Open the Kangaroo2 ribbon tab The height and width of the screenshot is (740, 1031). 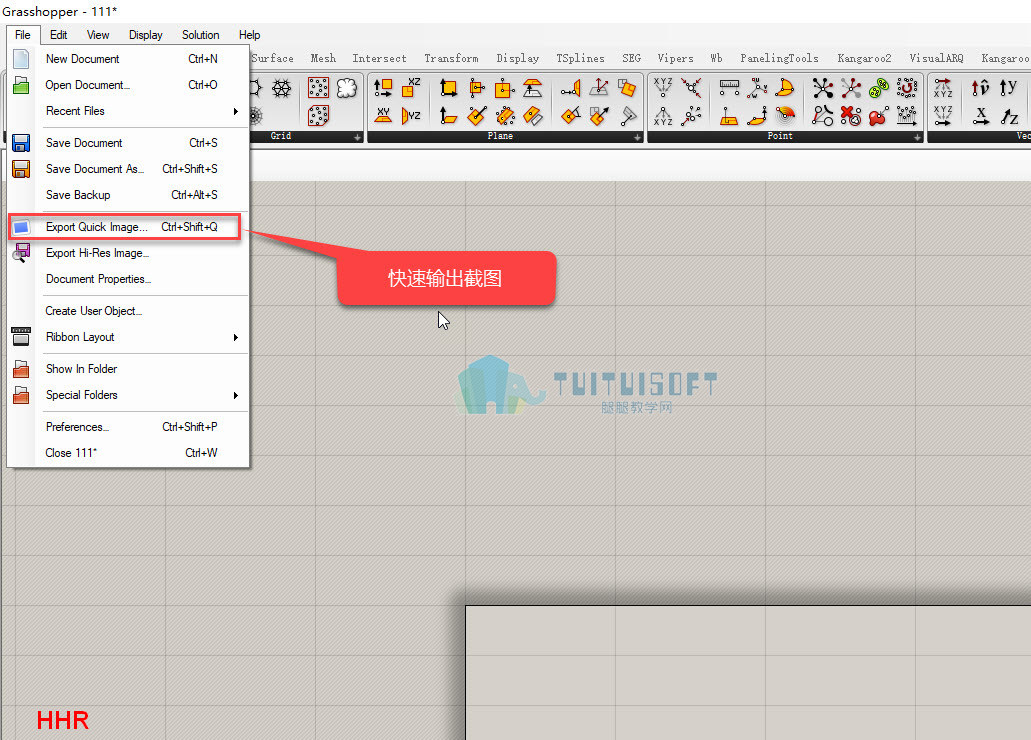[x=864, y=58]
